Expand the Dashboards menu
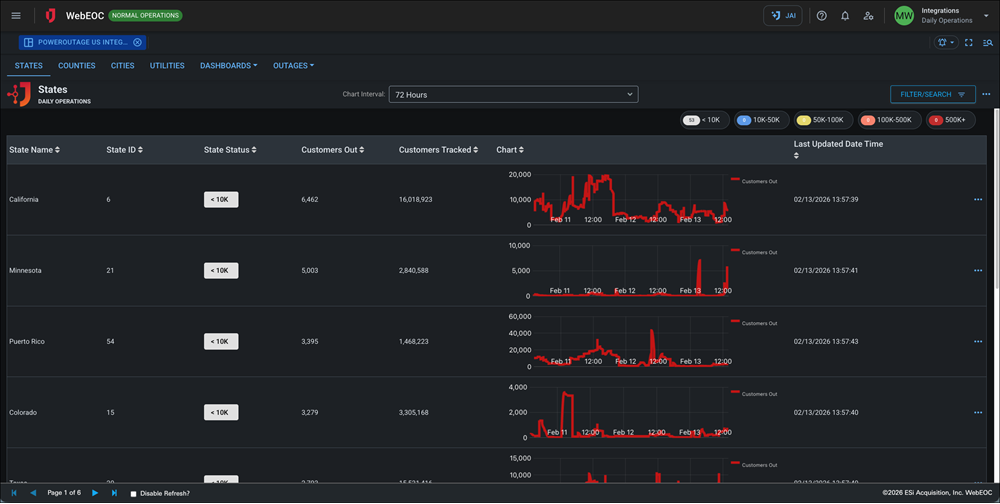The height and width of the screenshot is (504, 1000). [x=228, y=66]
